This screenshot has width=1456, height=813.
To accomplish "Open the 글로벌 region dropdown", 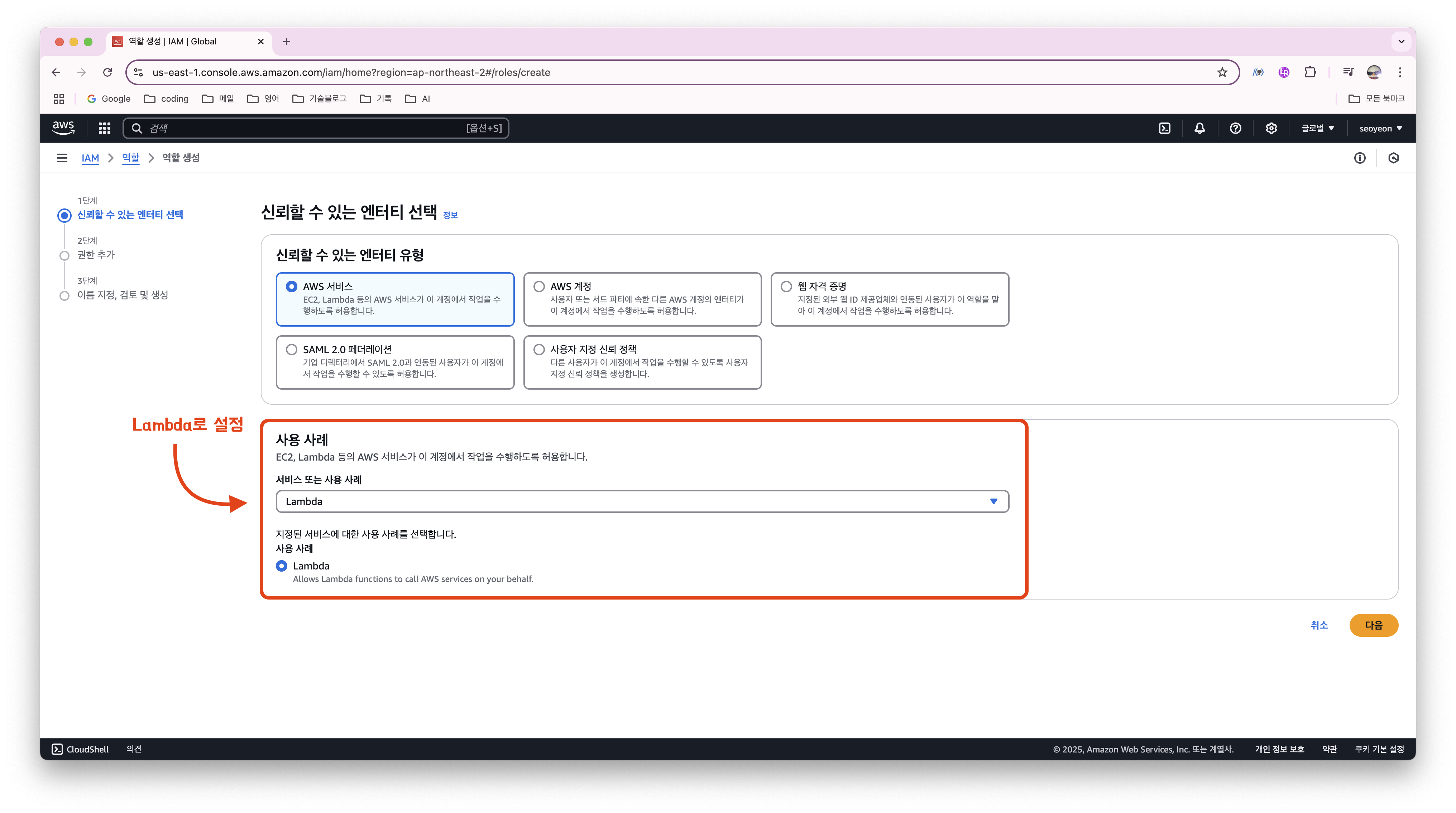I will tap(1317, 128).
